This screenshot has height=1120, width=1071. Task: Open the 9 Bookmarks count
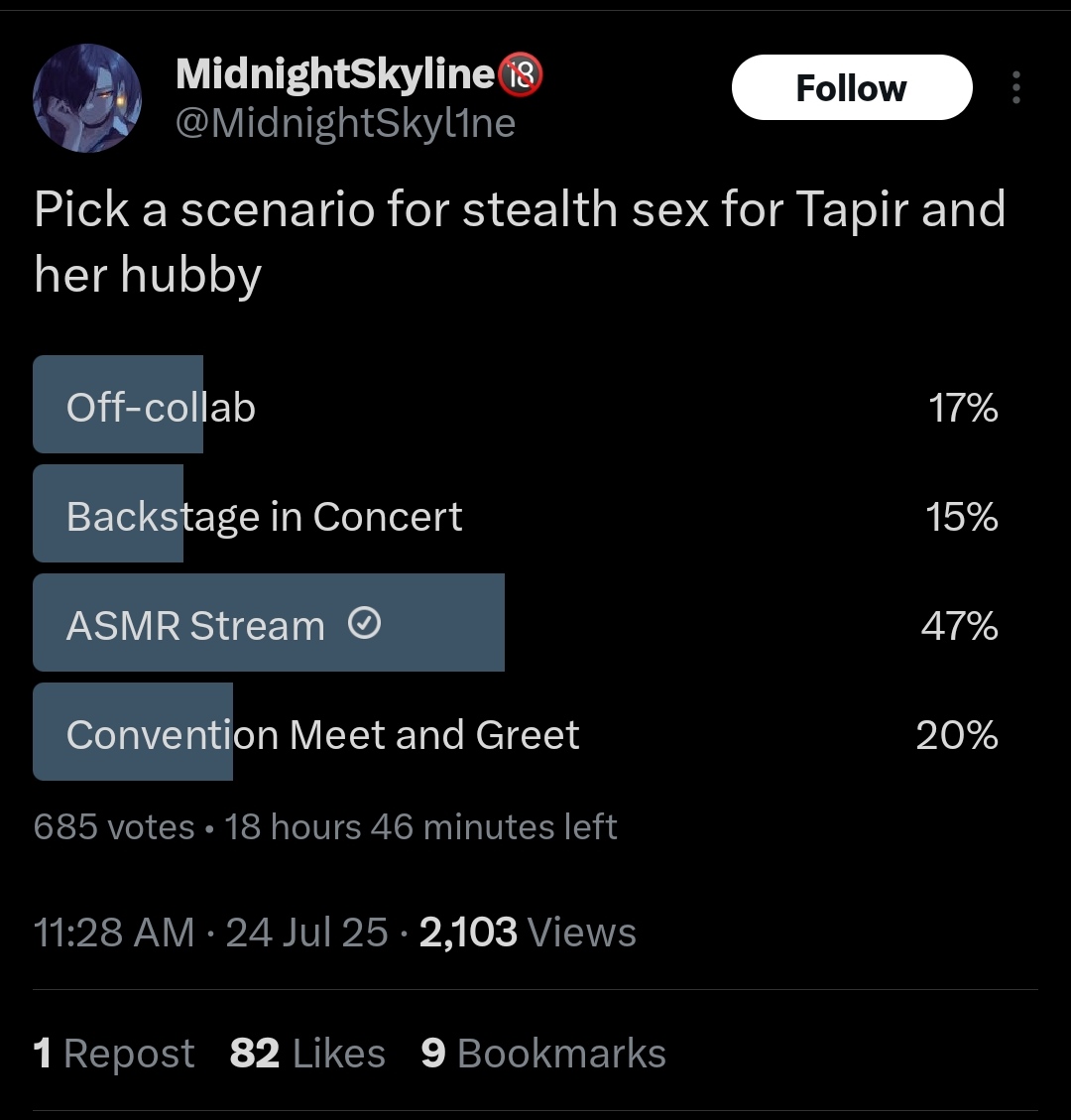(x=542, y=1054)
